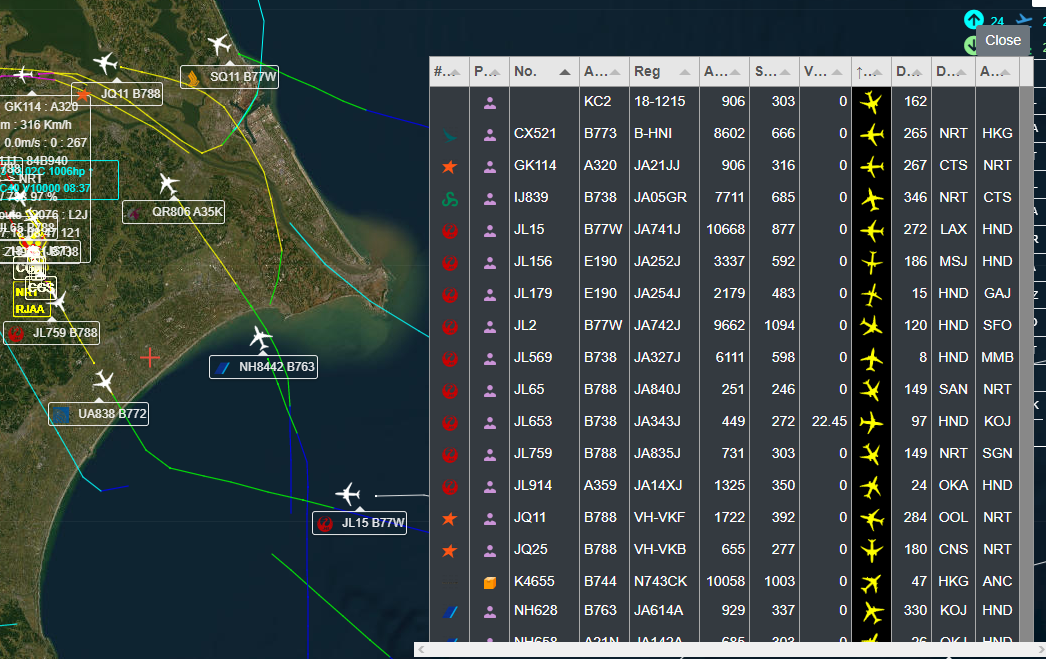The width and height of the screenshot is (1046, 659).
Task: Click the SQ11 B77W aircraft label
Action: [229, 77]
